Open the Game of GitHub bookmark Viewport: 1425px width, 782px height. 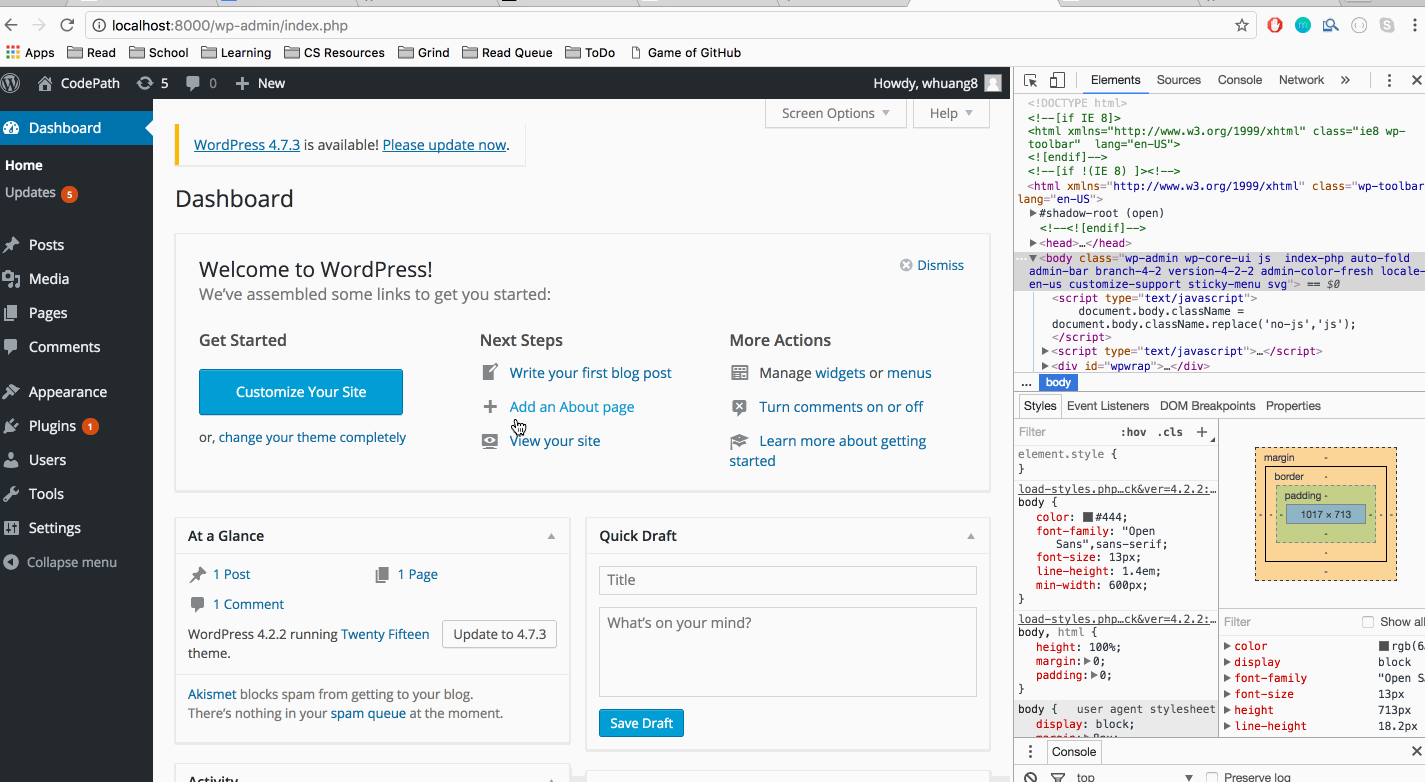685,53
